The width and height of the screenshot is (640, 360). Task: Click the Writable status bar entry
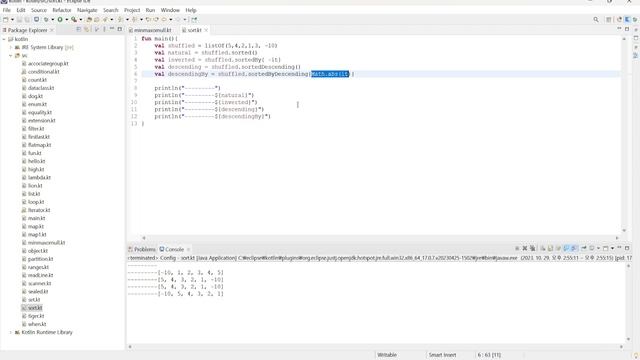coord(387,355)
